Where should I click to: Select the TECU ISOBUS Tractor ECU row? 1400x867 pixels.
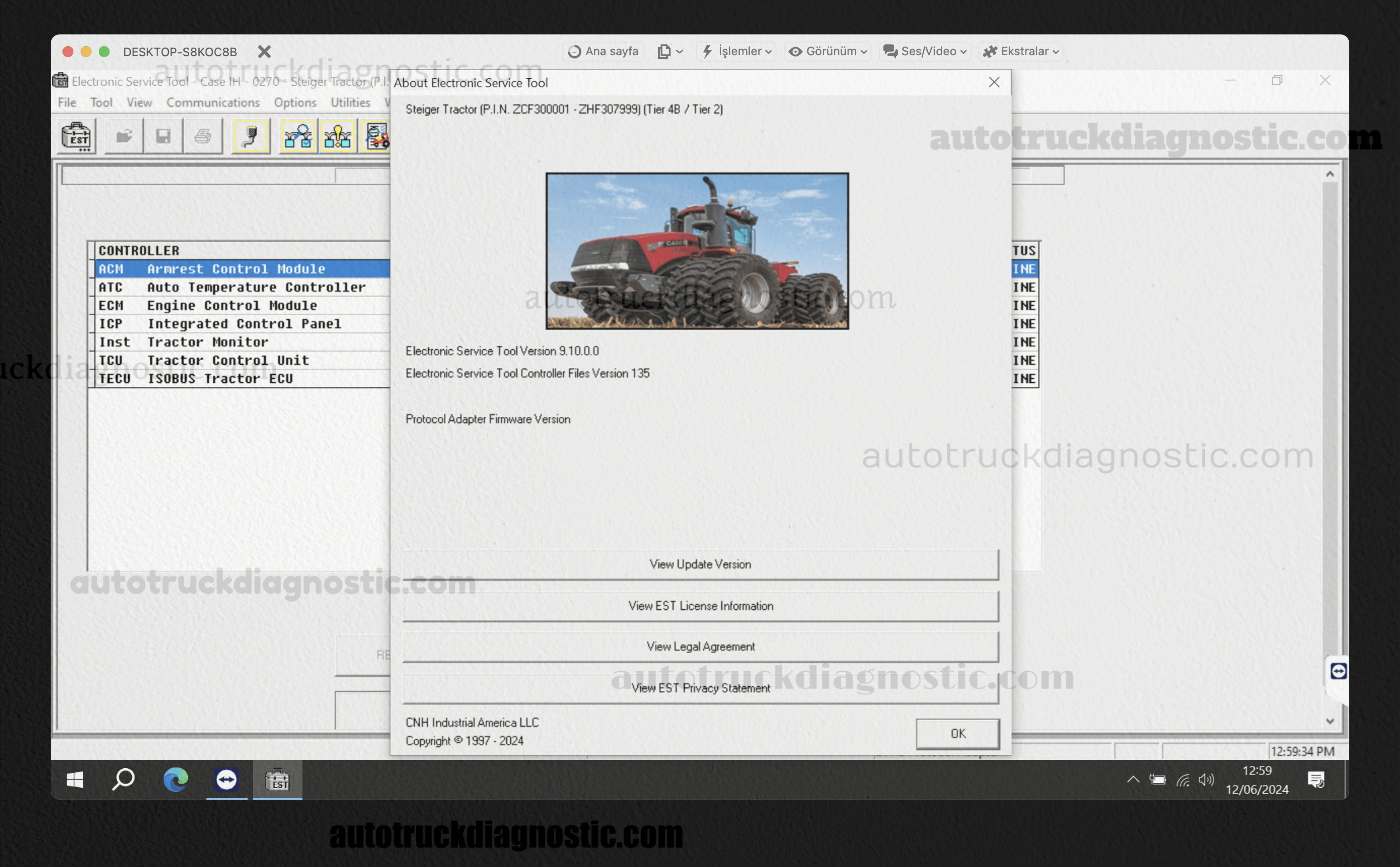point(242,379)
